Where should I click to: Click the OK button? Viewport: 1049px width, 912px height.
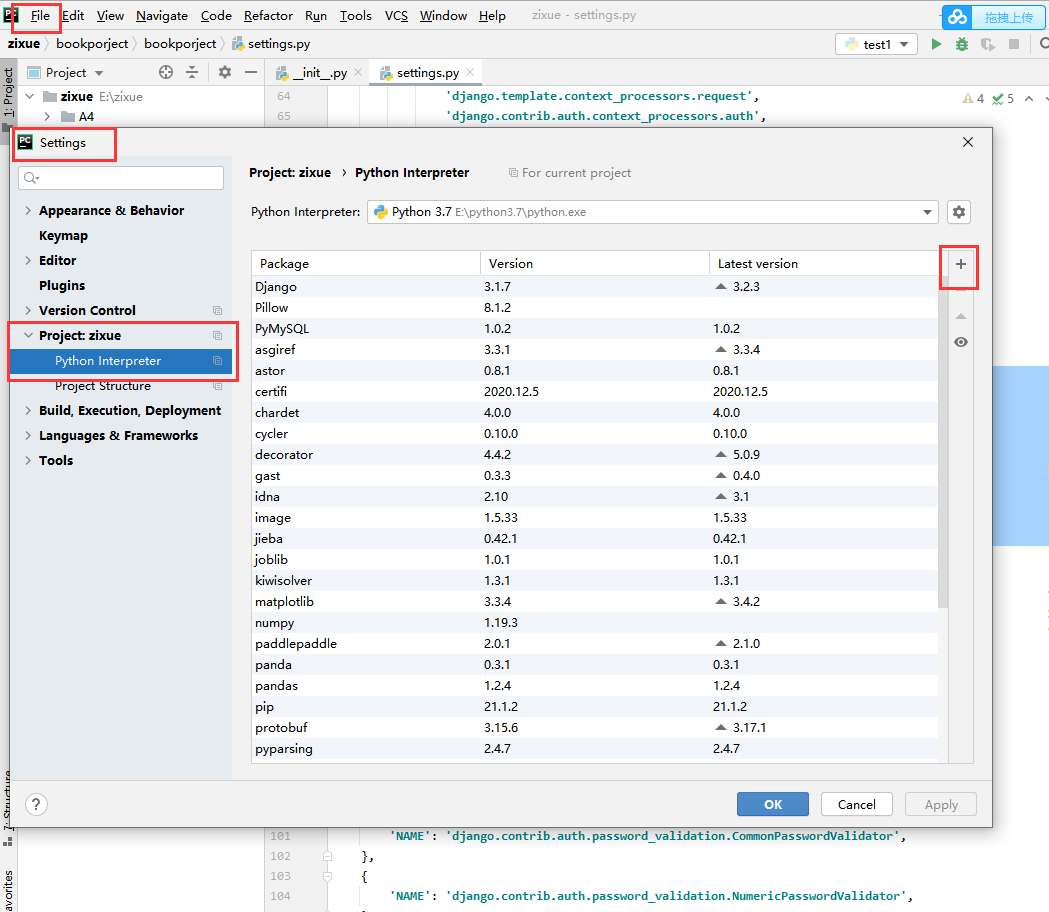coord(772,804)
